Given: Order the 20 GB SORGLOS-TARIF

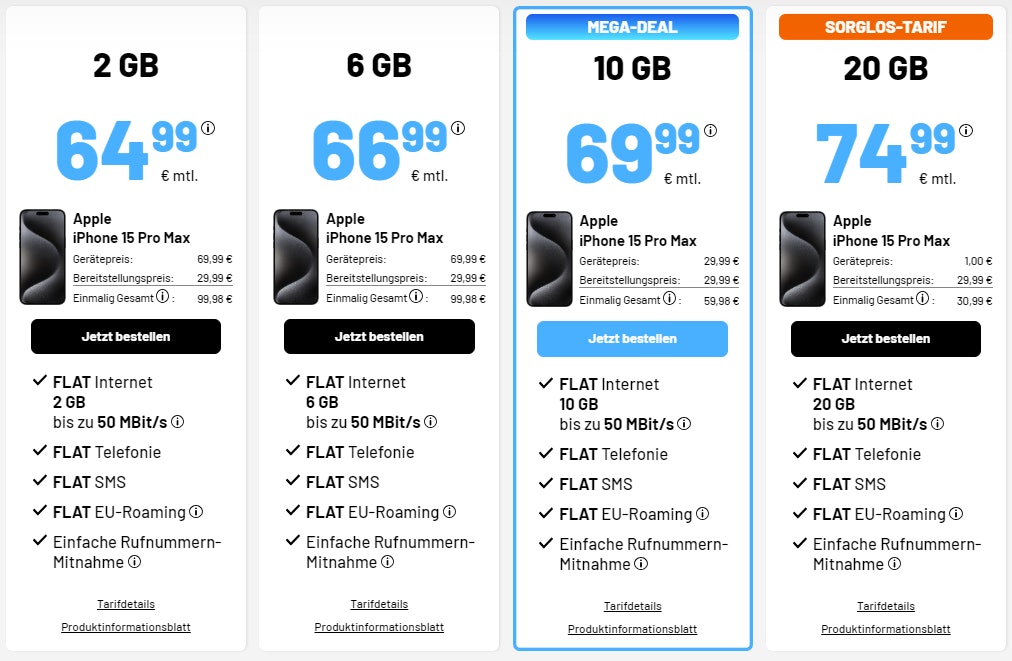Looking at the screenshot, I should 885,339.
